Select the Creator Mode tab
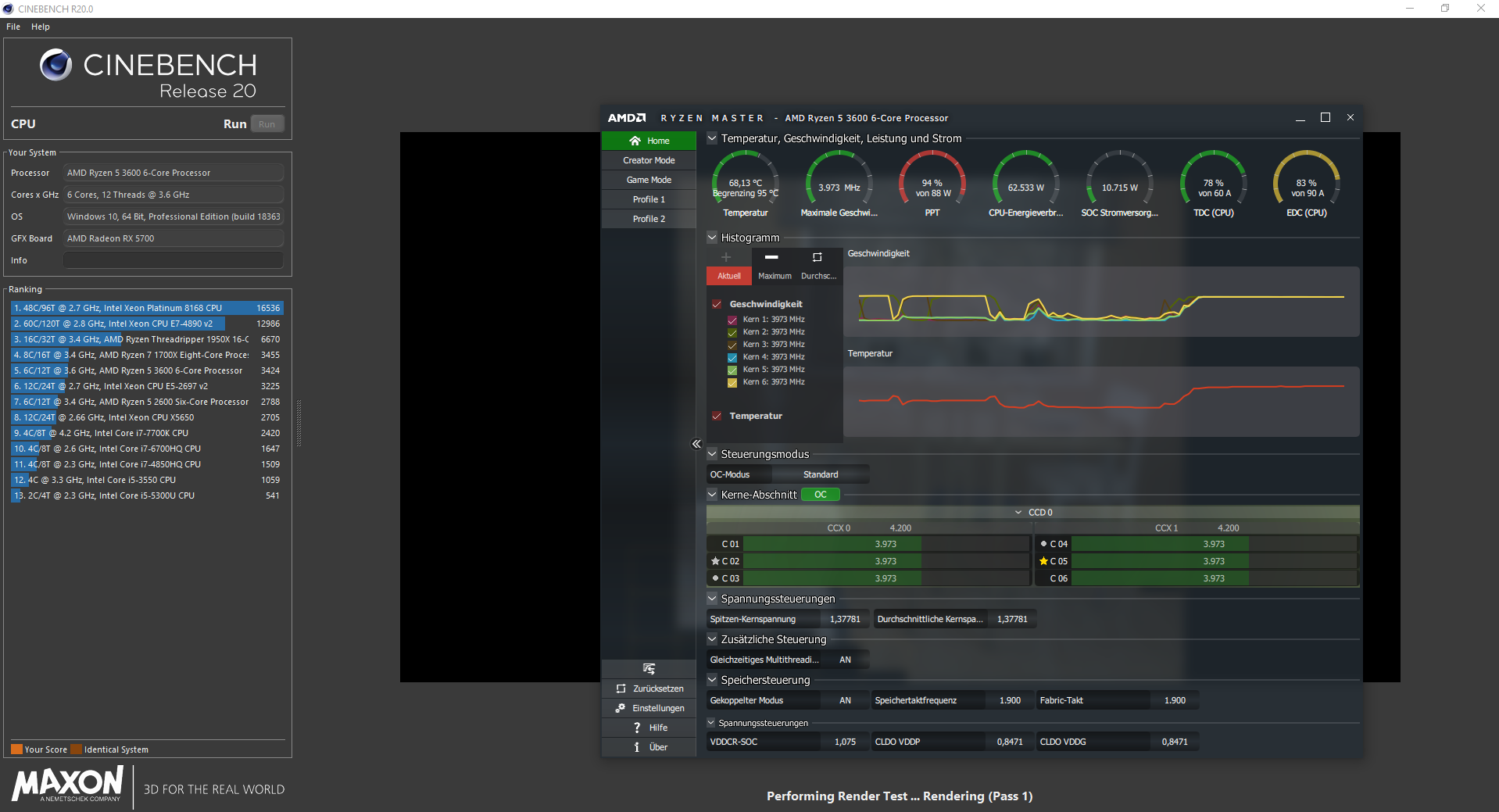This screenshot has height=812, width=1499. pyautogui.click(x=649, y=160)
